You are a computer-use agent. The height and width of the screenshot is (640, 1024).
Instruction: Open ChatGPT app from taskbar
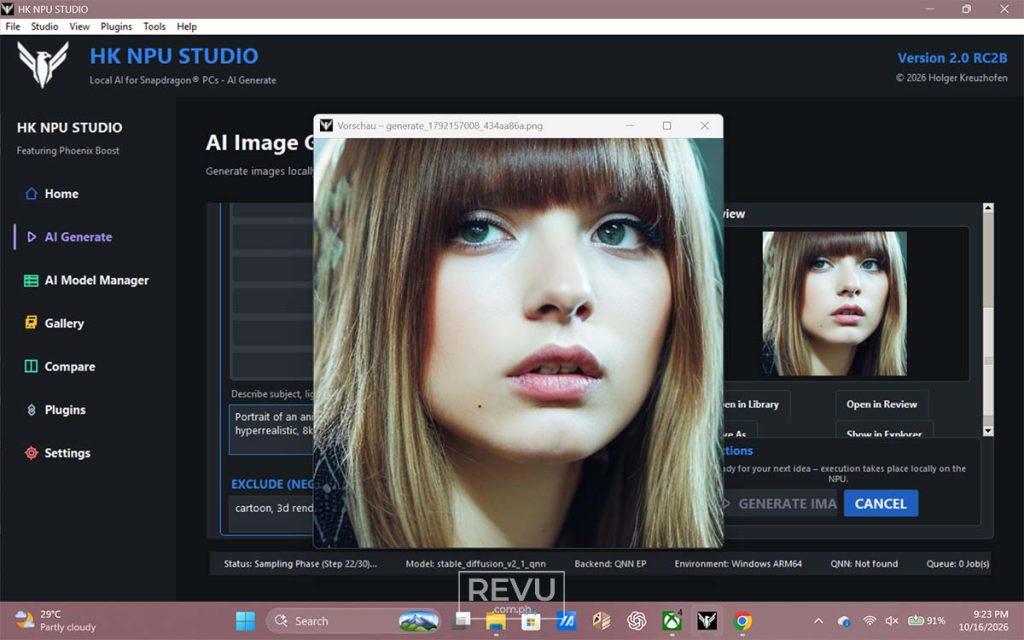tap(636, 621)
